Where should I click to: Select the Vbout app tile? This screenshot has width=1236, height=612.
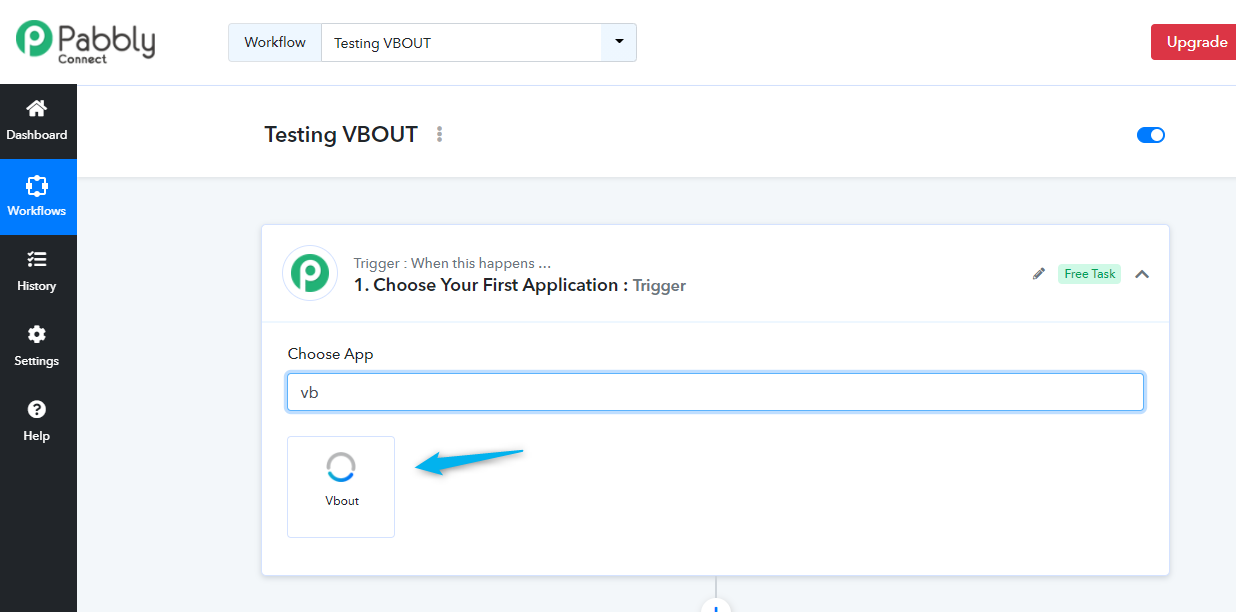(341, 487)
